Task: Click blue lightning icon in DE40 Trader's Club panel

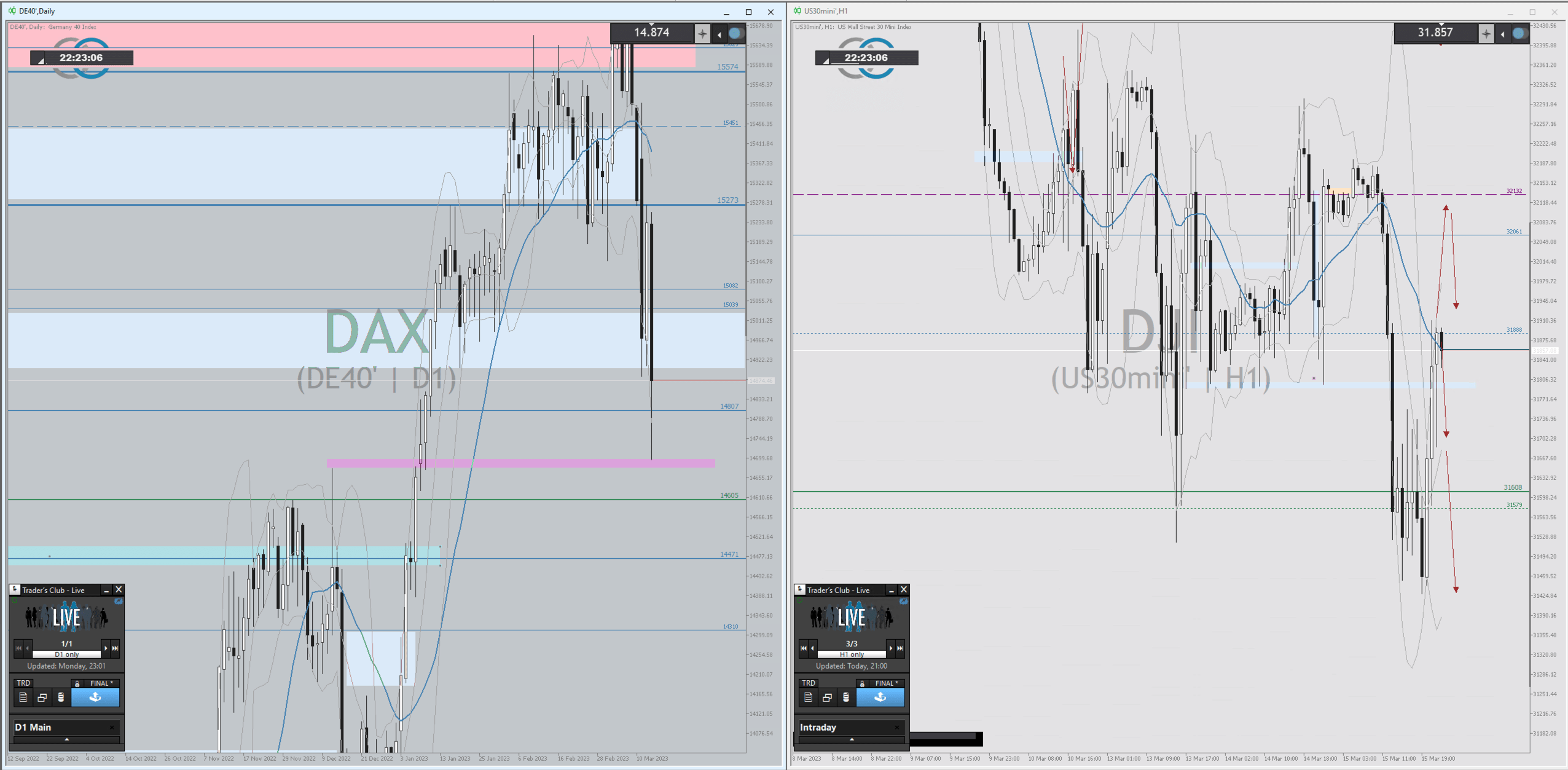Action: tap(119, 602)
